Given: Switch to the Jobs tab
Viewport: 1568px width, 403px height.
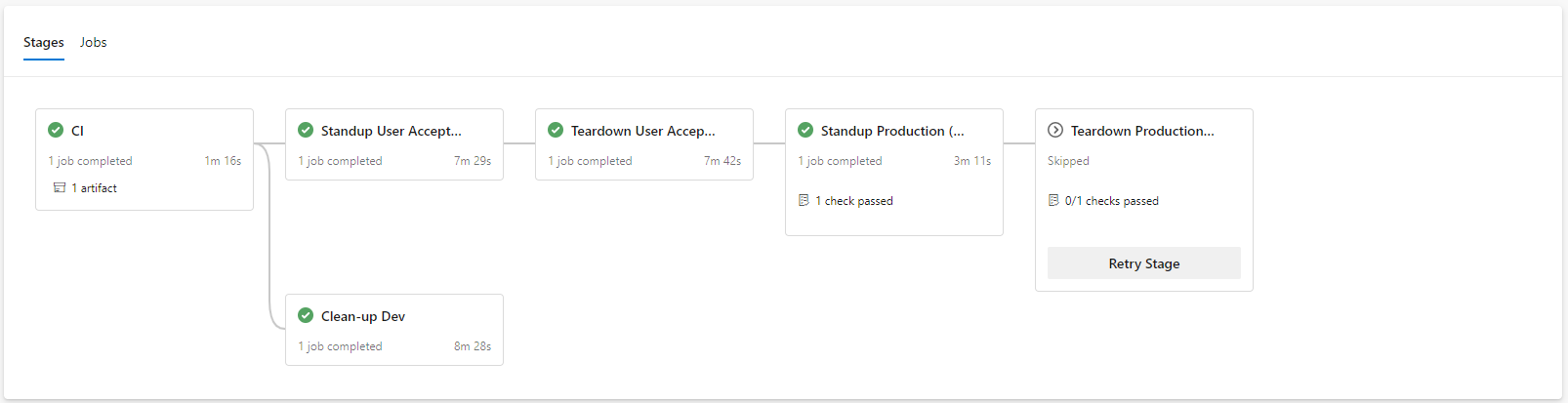Looking at the screenshot, I should (94, 43).
